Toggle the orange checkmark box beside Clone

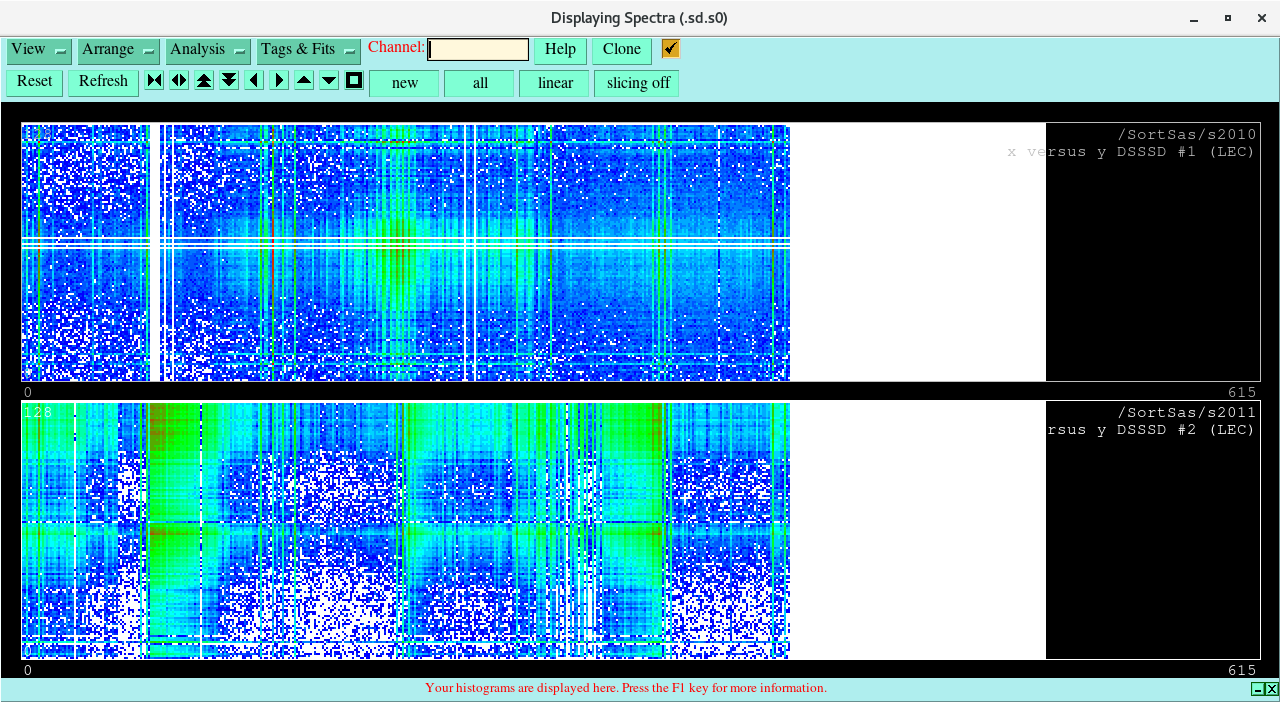(670, 49)
